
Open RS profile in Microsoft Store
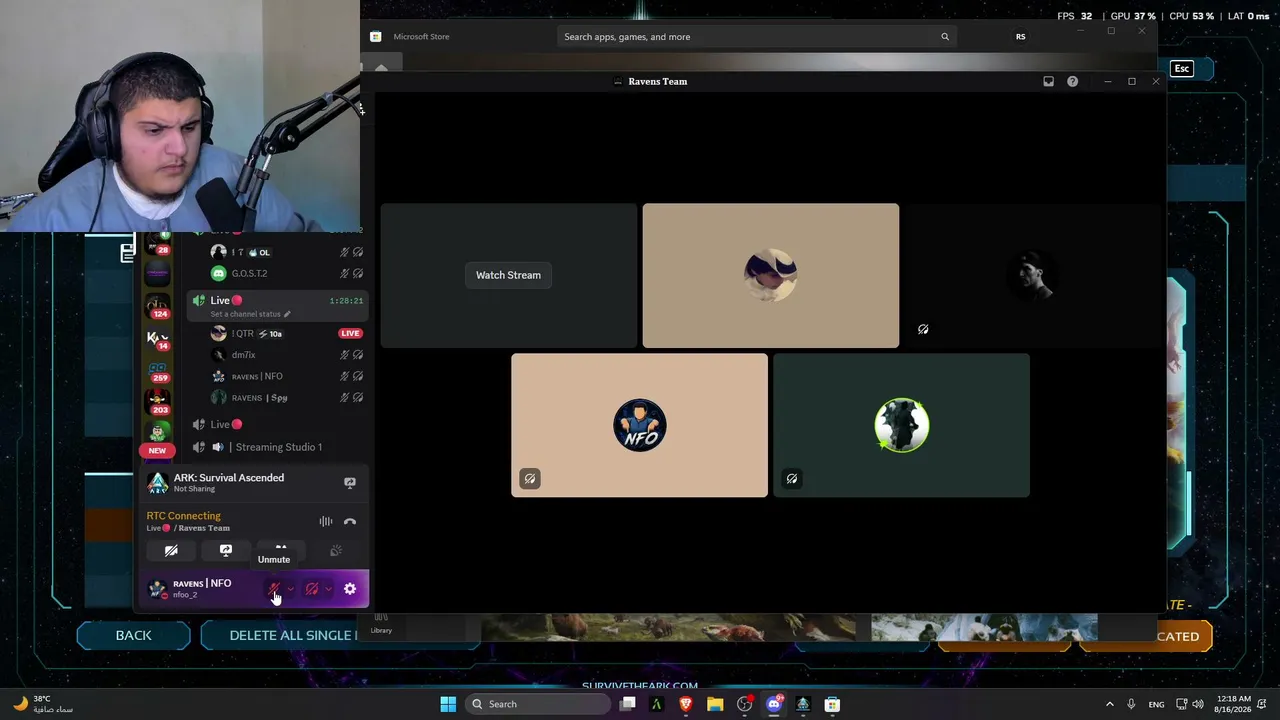point(1021,37)
